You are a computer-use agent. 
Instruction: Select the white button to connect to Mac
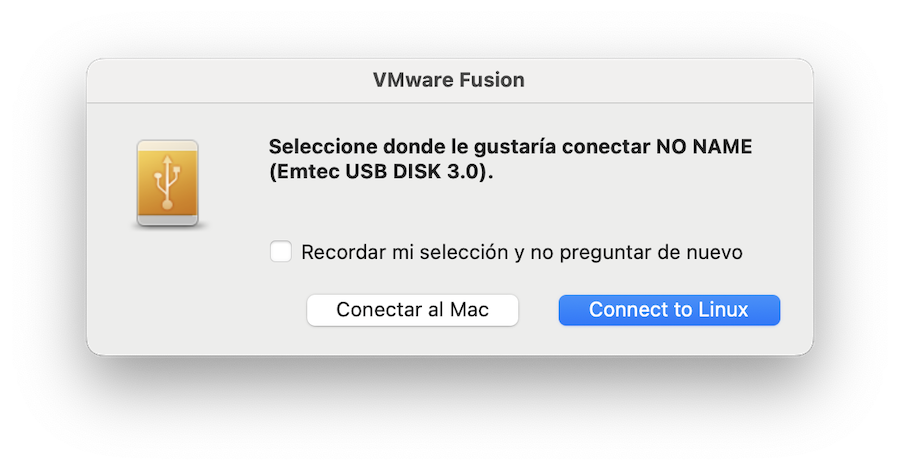pos(412,310)
